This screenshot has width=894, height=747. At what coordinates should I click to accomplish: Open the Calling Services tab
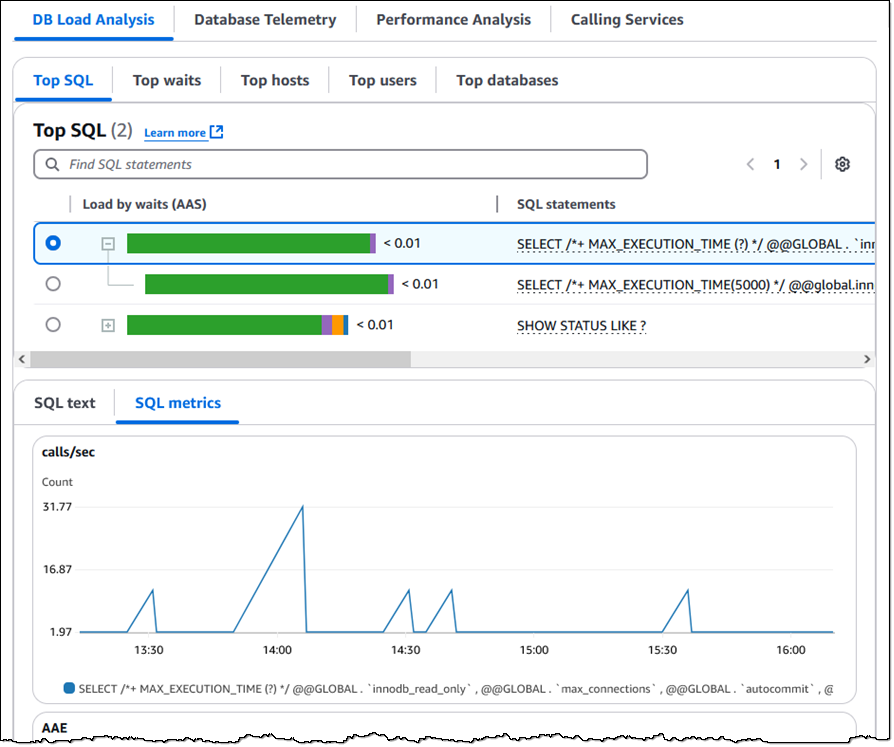627,19
